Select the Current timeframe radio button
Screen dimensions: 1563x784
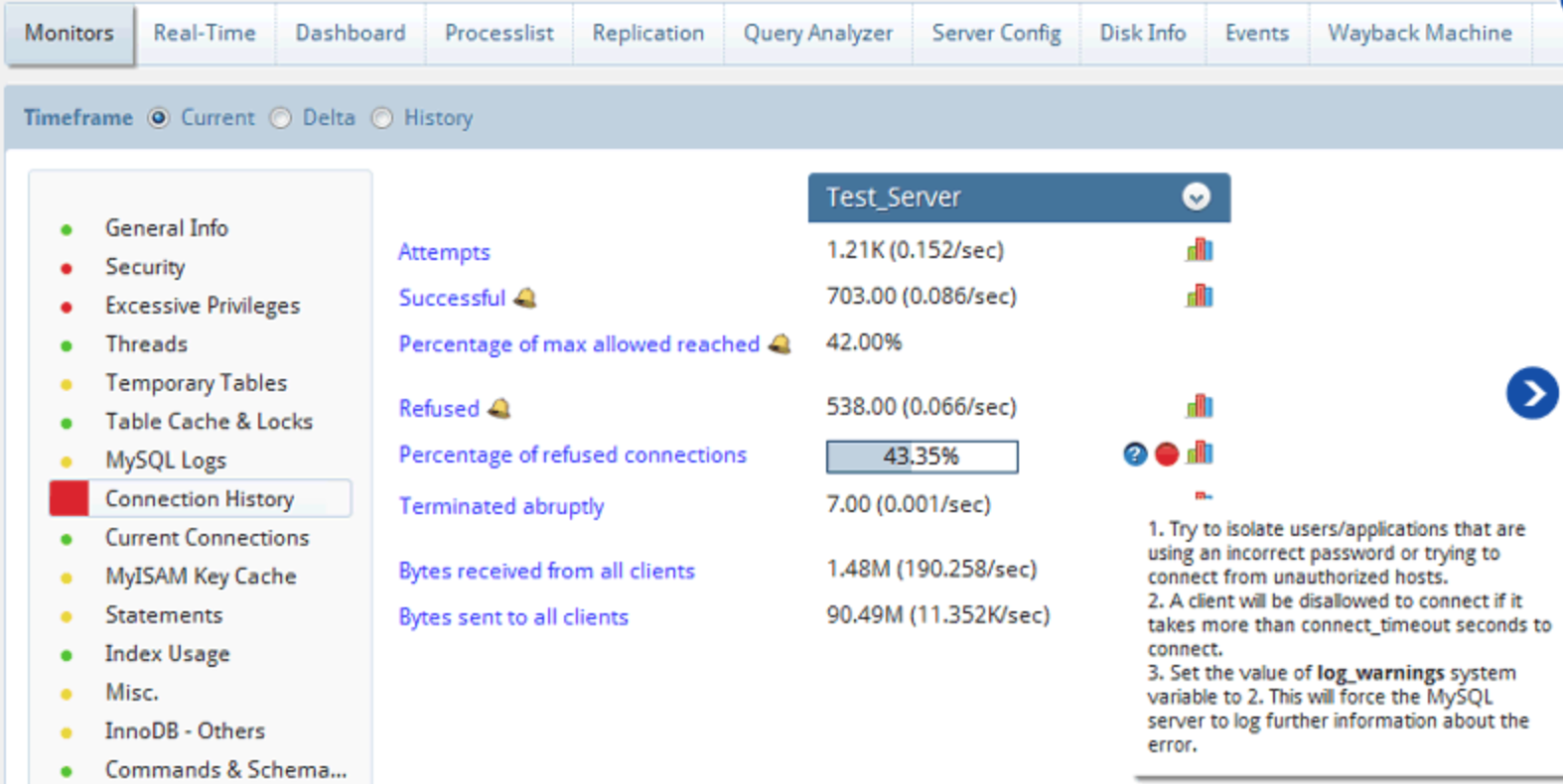(x=158, y=118)
